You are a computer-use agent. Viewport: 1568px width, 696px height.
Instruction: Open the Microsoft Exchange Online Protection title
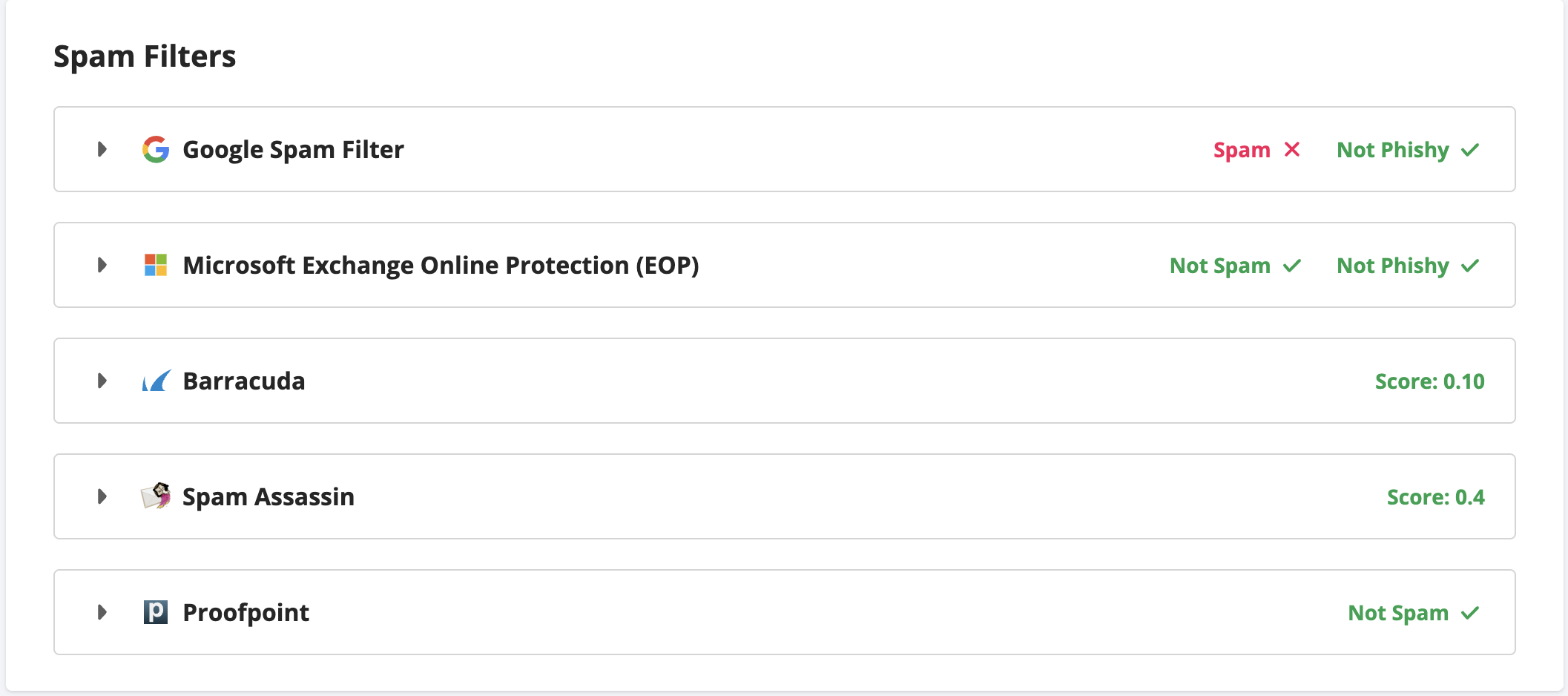point(441,266)
